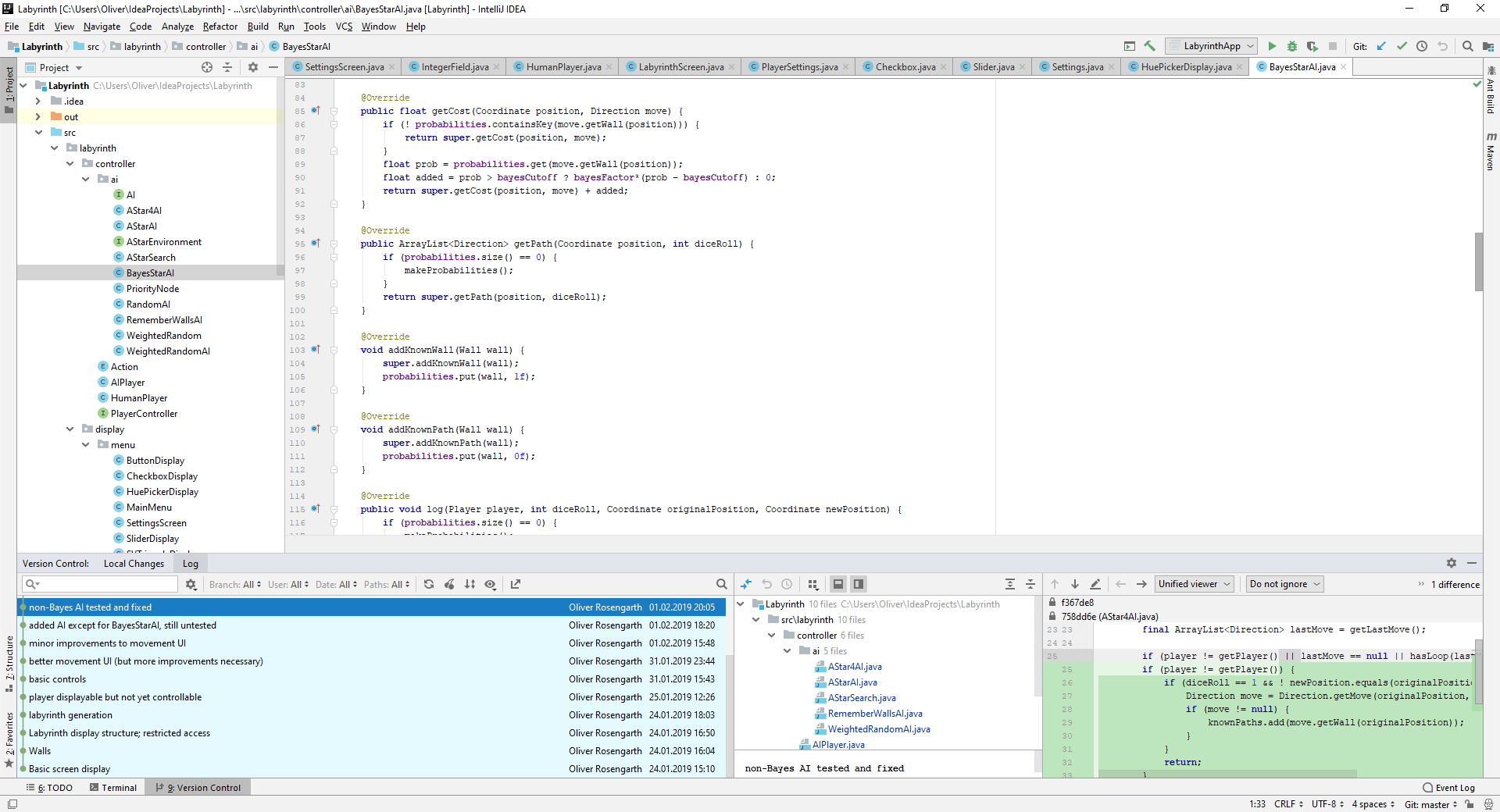The height and width of the screenshot is (812, 1500).
Task: Open the log eye quick-settings toggle
Action: tap(491, 584)
